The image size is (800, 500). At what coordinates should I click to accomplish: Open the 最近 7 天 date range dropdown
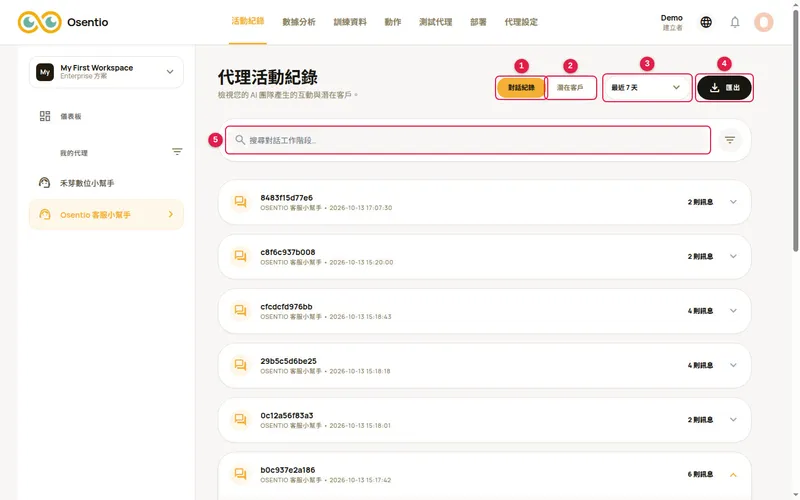click(646, 88)
